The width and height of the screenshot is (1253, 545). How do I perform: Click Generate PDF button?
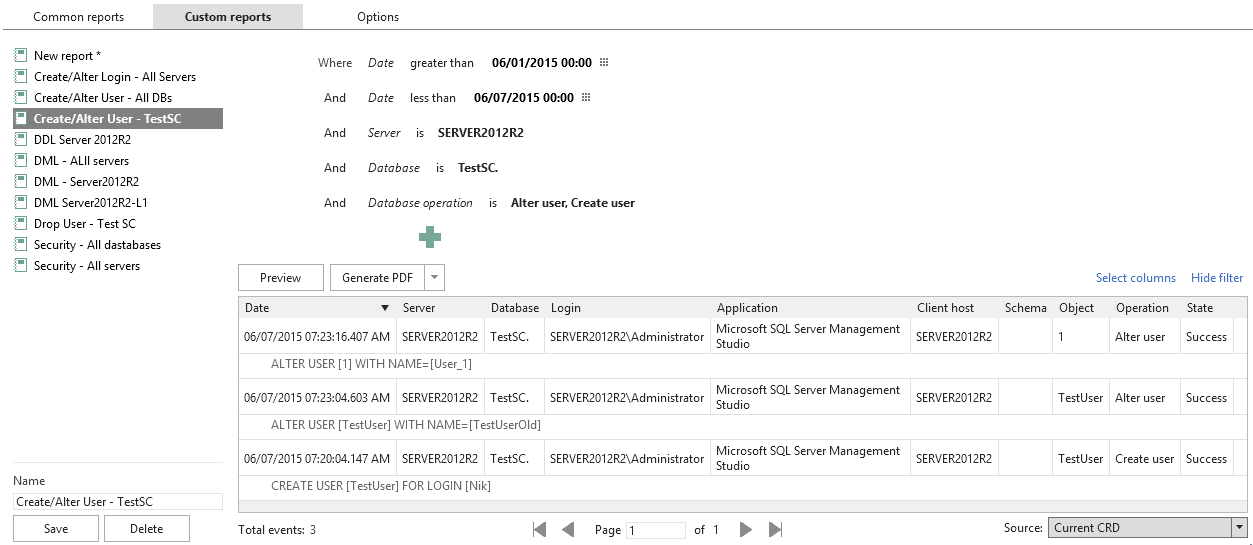point(377,278)
